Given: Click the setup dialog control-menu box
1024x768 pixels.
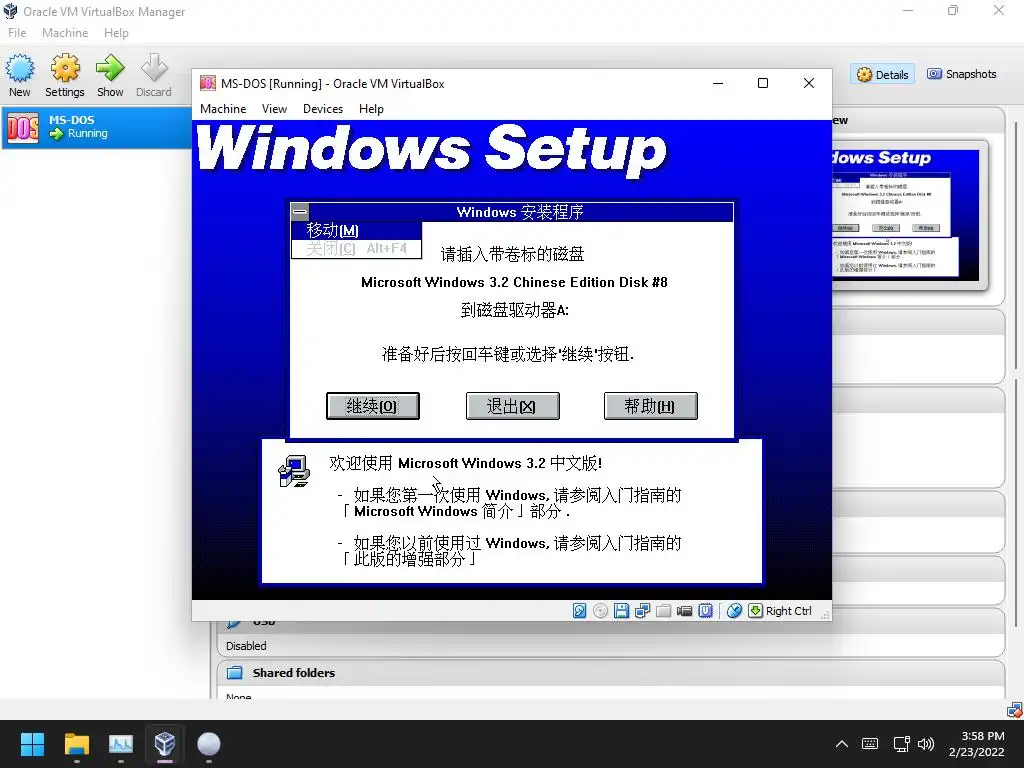Looking at the screenshot, I should click(300, 212).
